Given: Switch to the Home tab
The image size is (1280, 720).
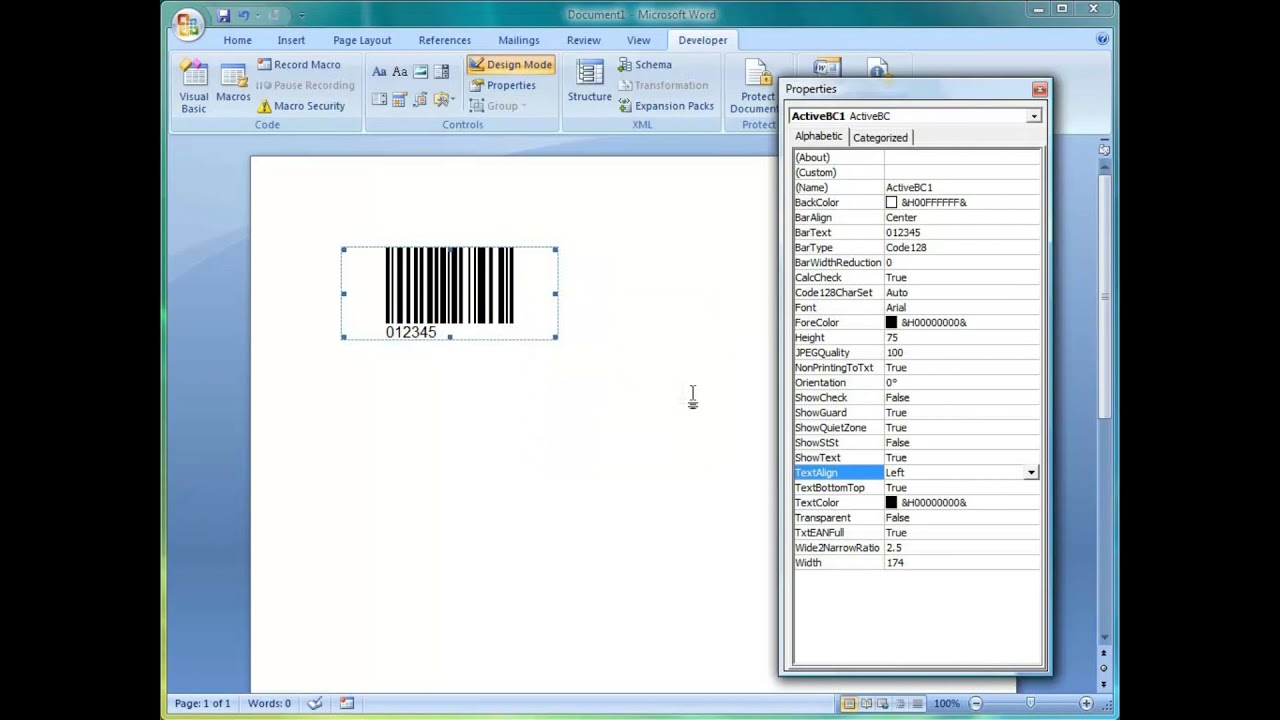Looking at the screenshot, I should (x=238, y=40).
